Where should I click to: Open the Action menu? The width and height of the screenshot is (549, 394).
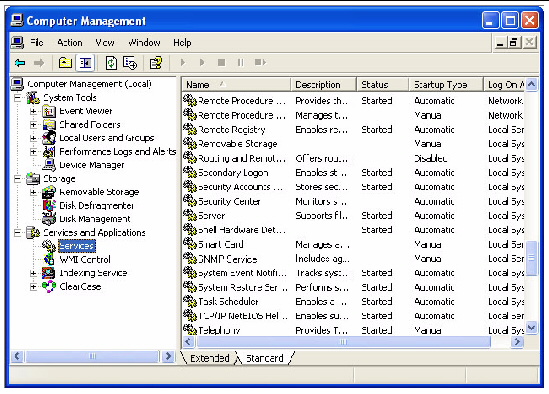70,43
